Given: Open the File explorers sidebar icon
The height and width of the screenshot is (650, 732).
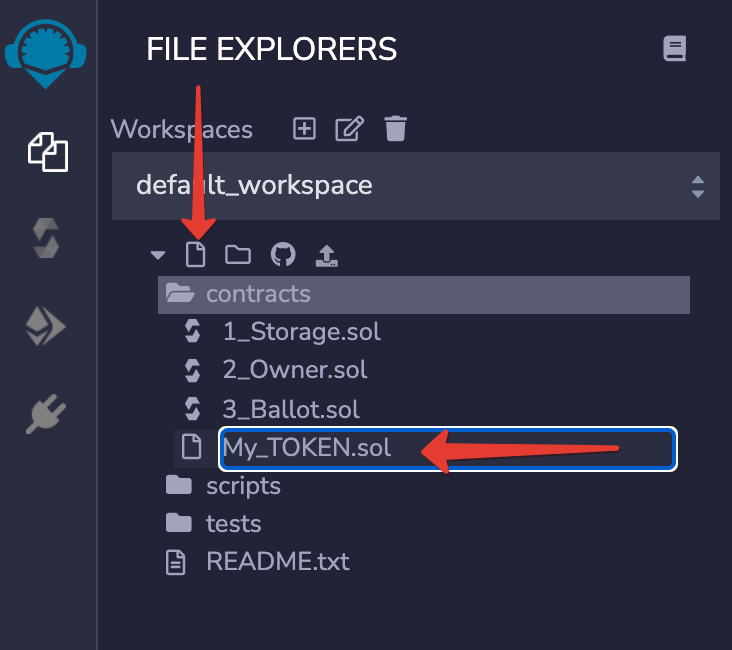Looking at the screenshot, I should click(x=48, y=152).
